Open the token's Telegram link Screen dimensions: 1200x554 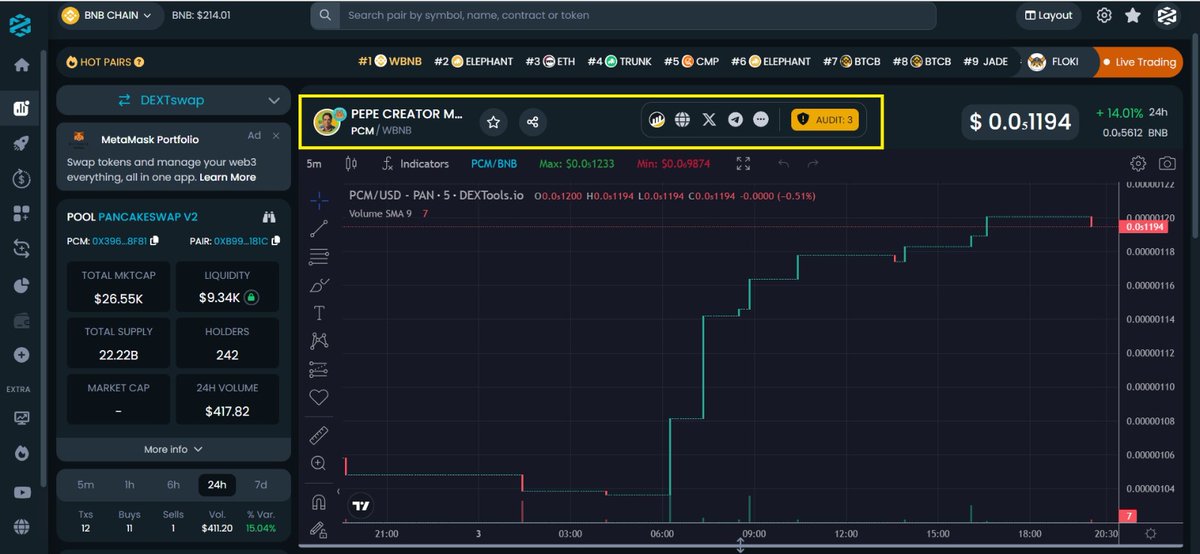[735, 120]
